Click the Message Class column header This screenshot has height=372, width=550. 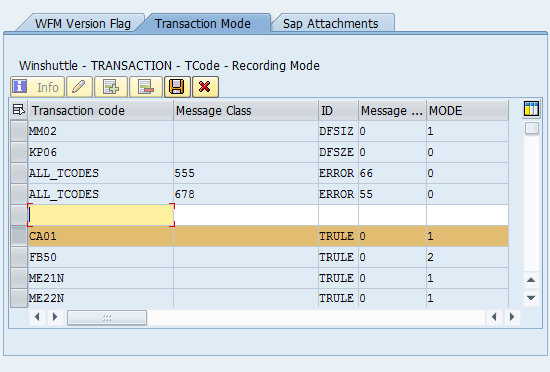[x=246, y=110]
